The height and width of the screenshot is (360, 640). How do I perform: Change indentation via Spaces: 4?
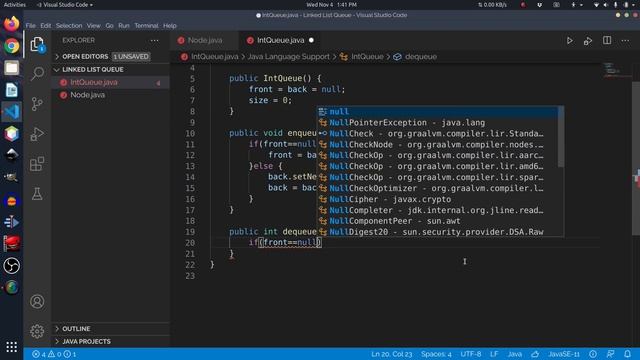(436, 354)
